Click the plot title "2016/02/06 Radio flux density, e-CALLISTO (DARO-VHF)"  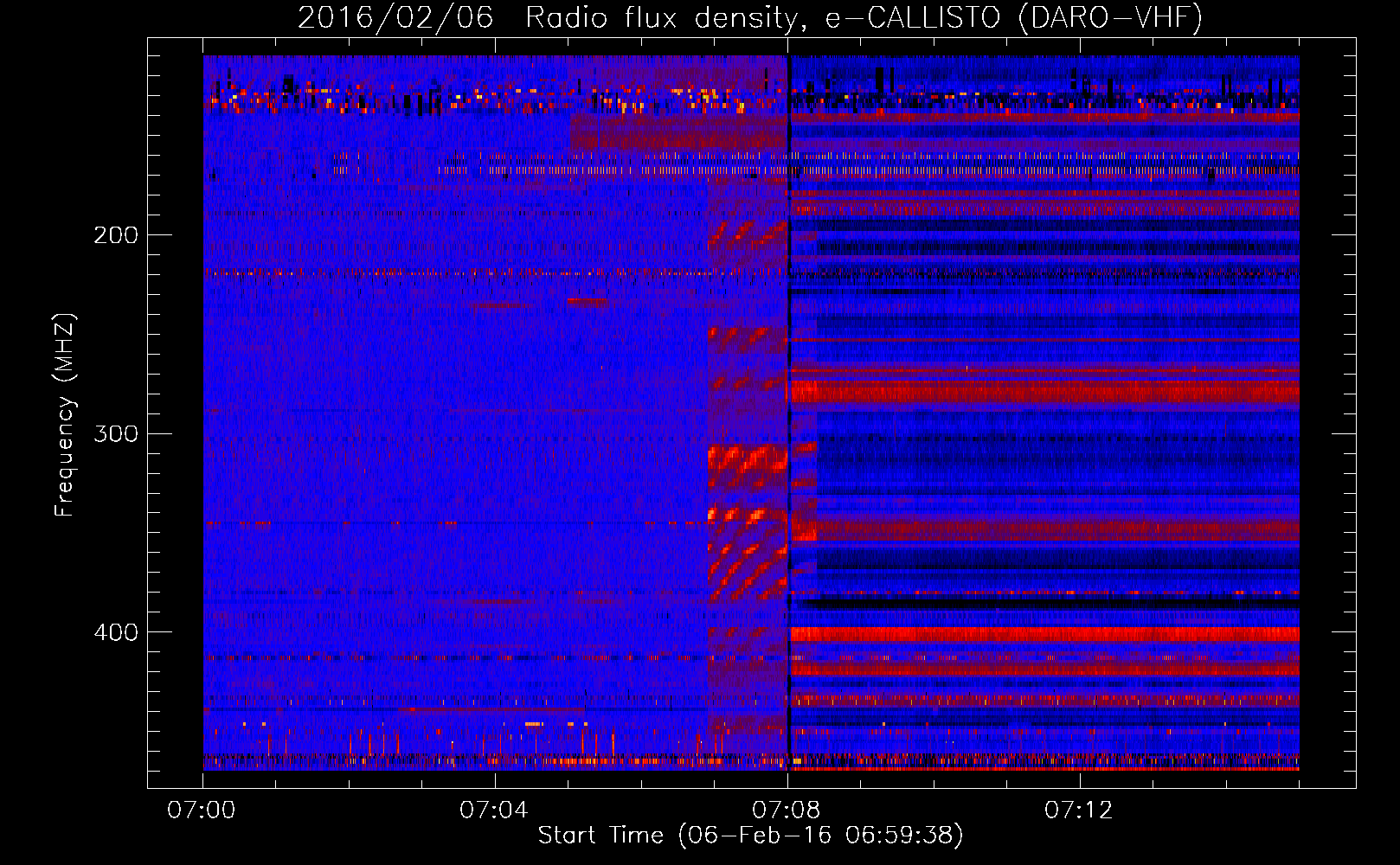(749, 17)
